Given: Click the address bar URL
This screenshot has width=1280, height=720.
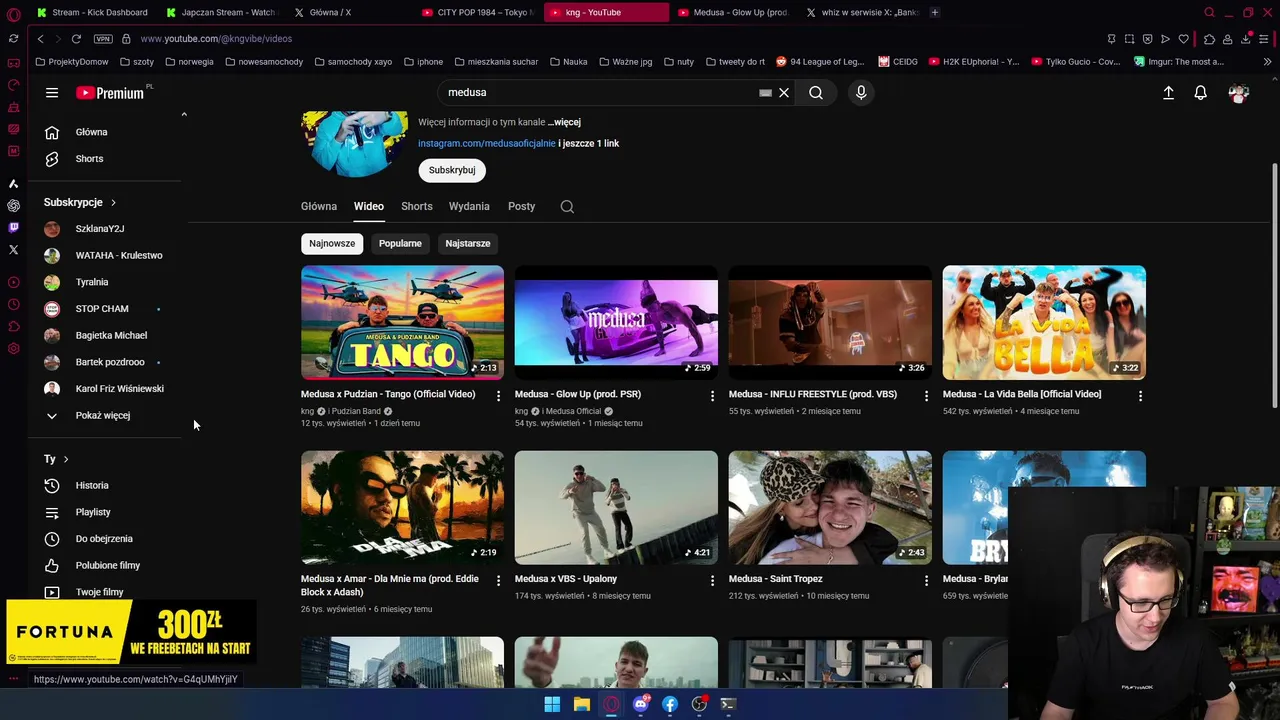Looking at the screenshot, I should point(216,39).
